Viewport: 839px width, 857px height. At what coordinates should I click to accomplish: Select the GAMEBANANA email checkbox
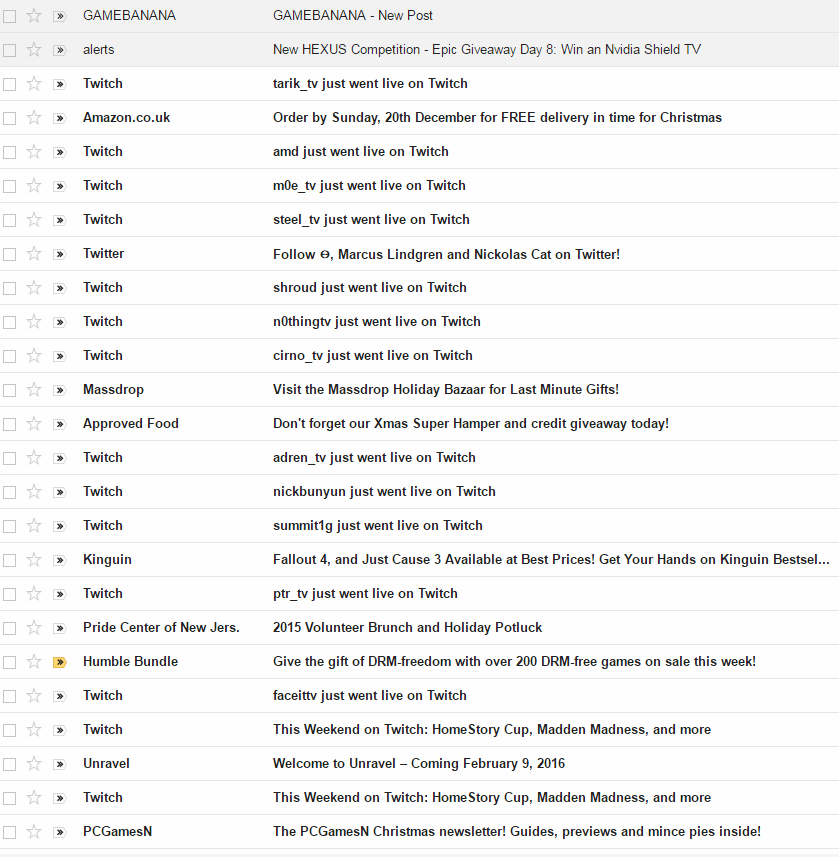coord(9,16)
